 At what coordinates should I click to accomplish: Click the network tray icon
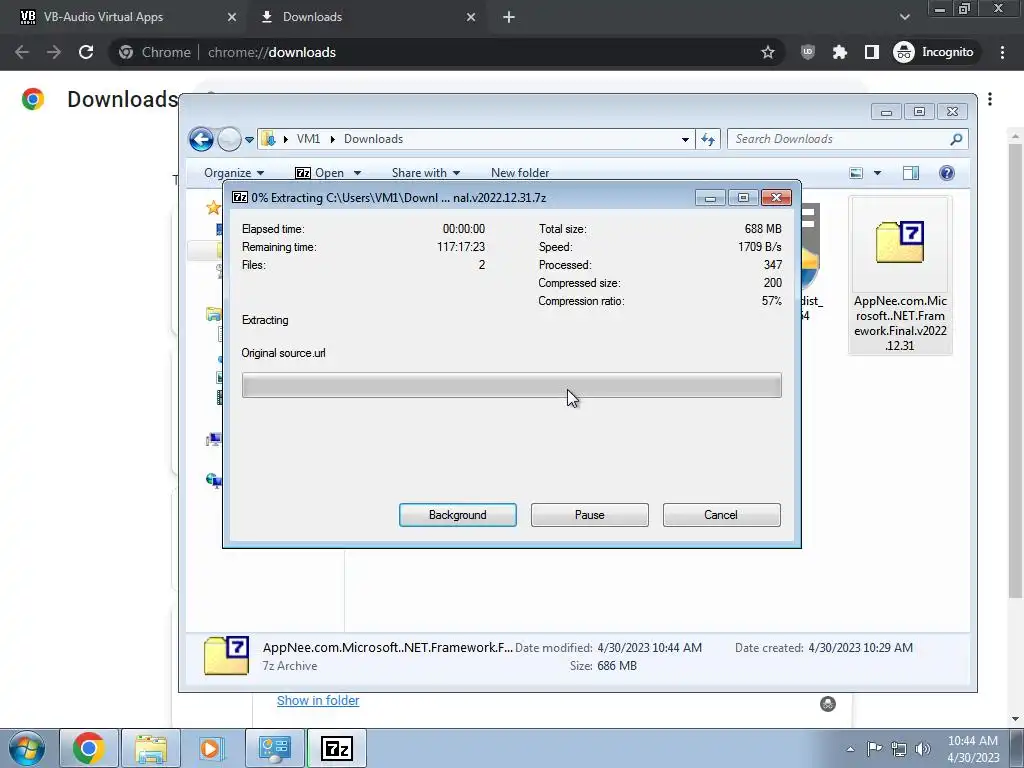pyautogui.click(x=899, y=749)
